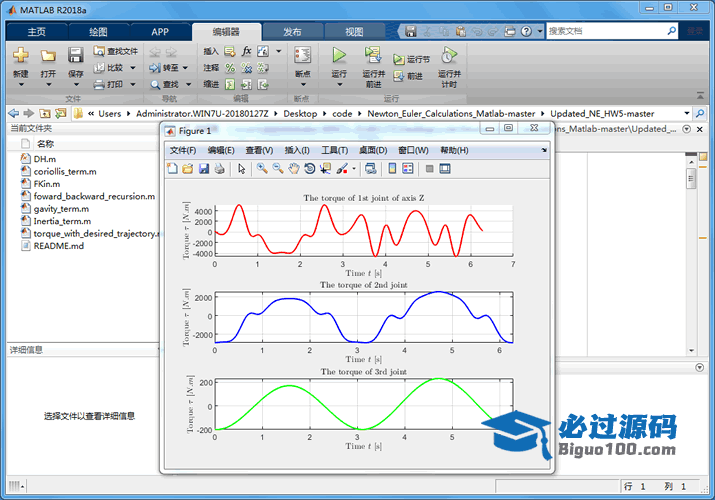Open 帮助(H) menu in Figure 1
Viewport: 715px width, 500px height.
tap(454, 150)
